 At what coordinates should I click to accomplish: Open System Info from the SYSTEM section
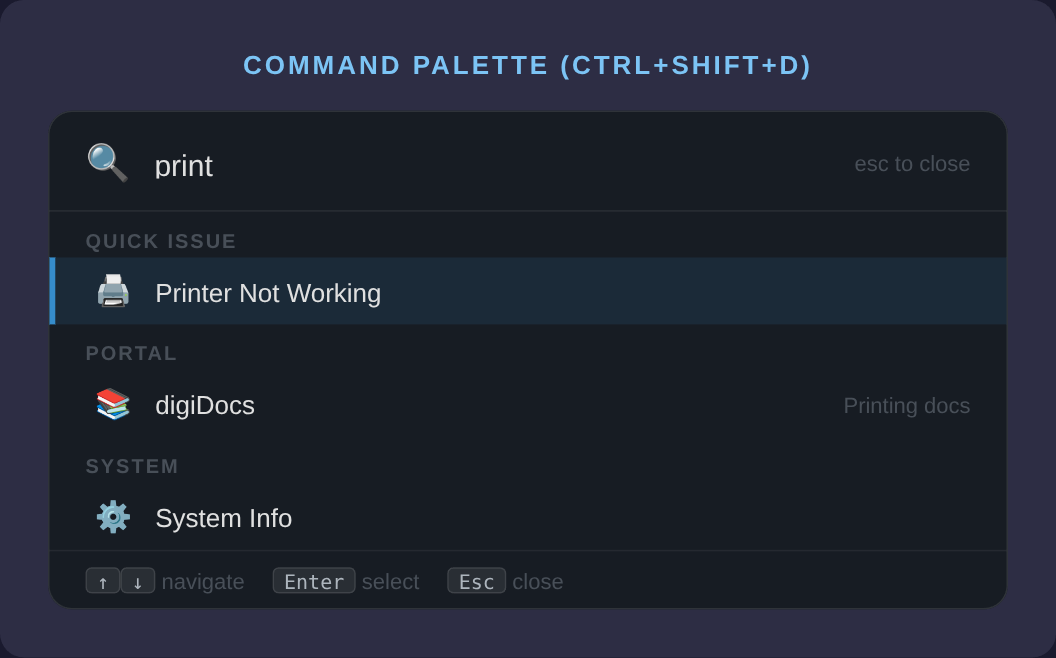click(x=223, y=518)
